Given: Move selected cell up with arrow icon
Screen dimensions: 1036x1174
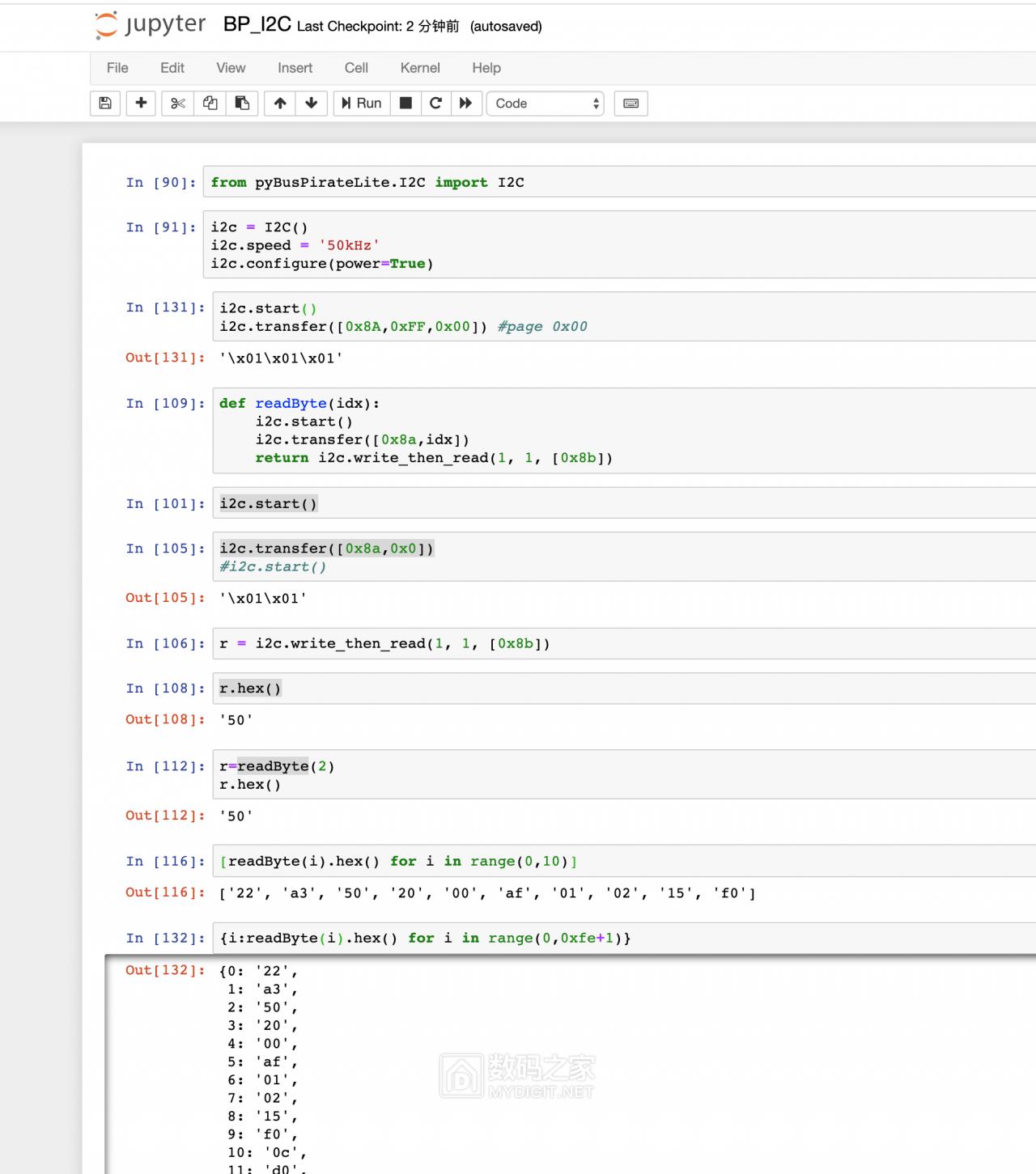Looking at the screenshot, I should tap(280, 104).
